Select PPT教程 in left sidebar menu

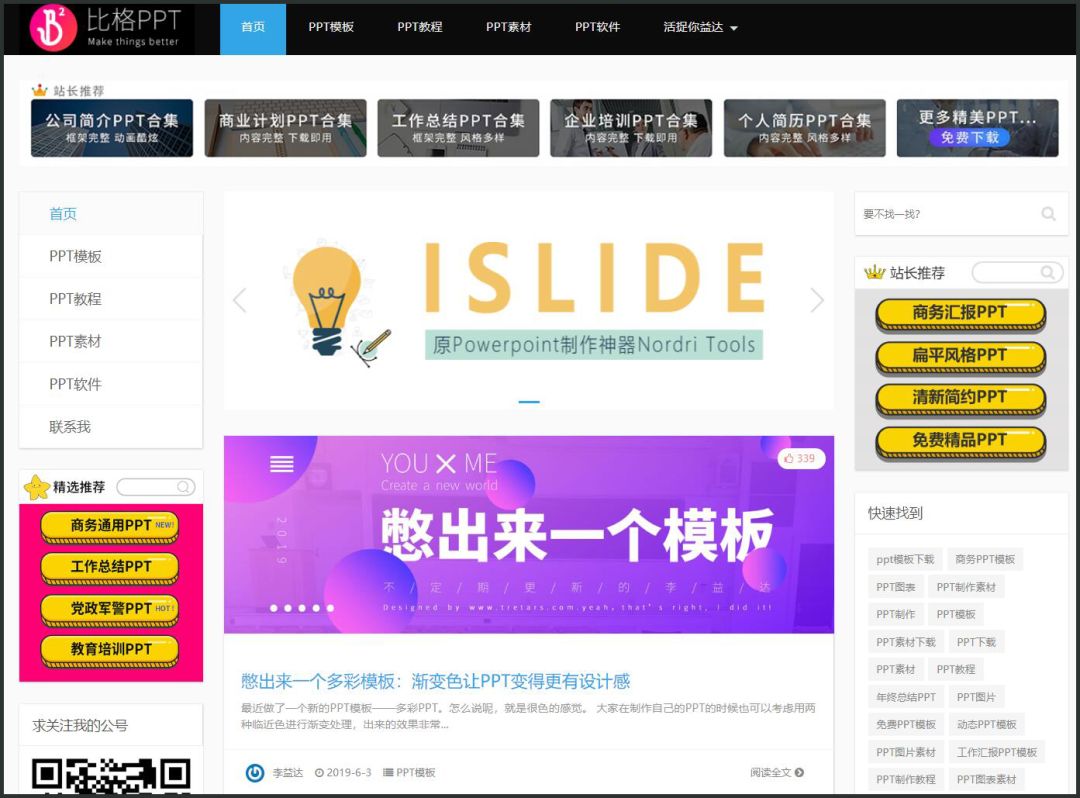pos(111,300)
